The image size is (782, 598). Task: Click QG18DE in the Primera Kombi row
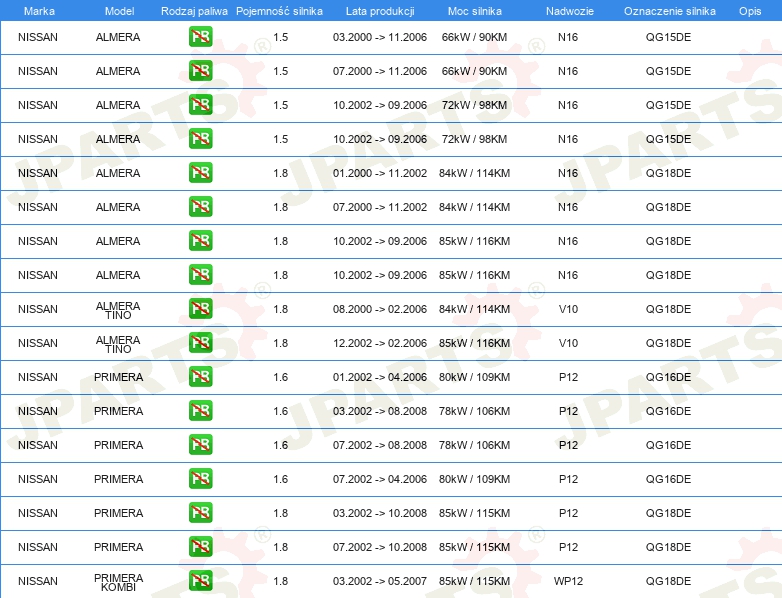click(x=668, y=581)
